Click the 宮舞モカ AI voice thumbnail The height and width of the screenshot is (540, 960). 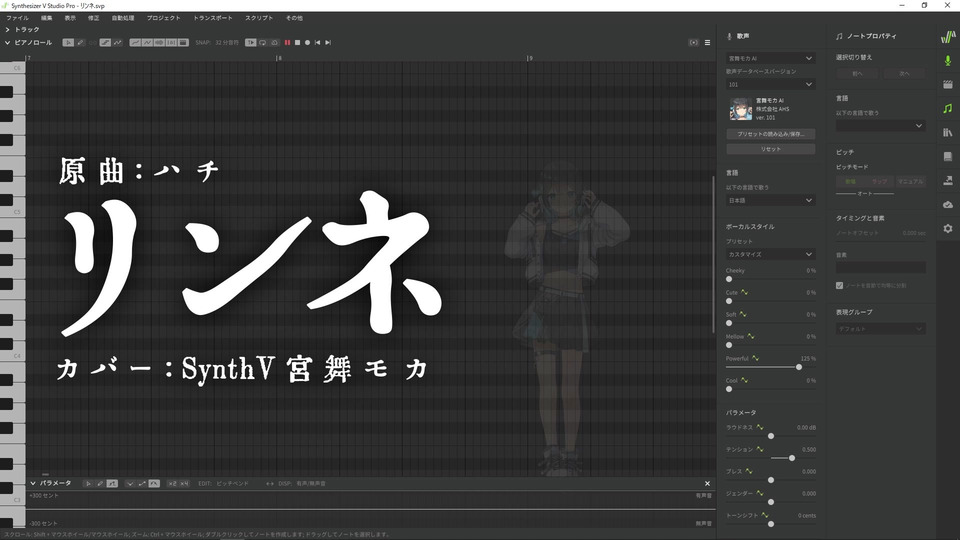pyautogui.click(x=740, y=109)
